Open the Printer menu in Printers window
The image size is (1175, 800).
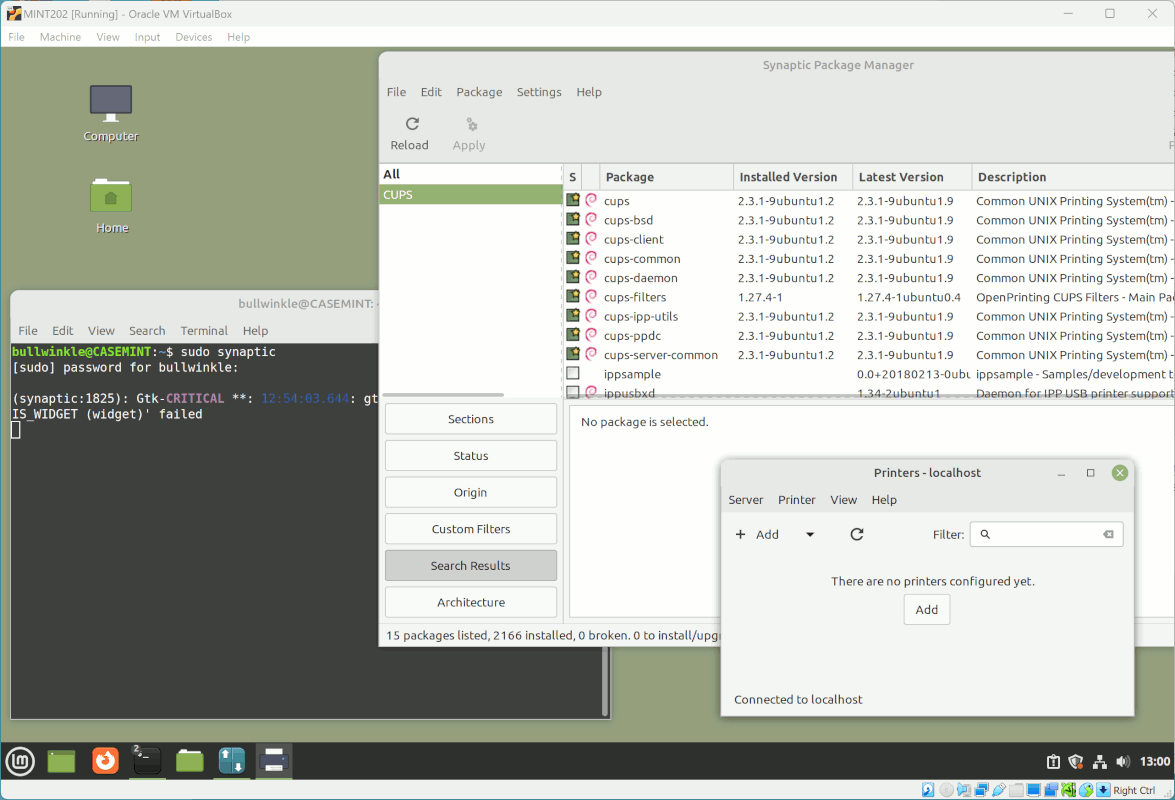point(796,500)
